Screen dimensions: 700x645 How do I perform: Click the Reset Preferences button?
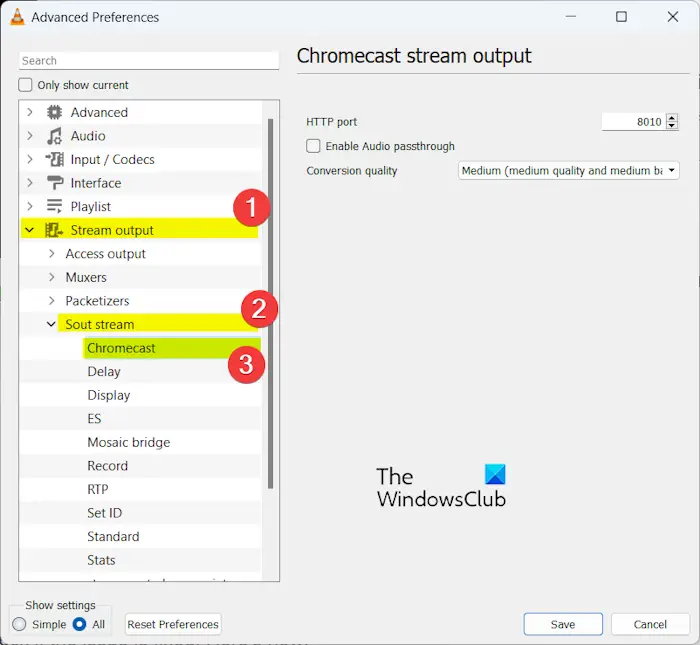point(173,624)
